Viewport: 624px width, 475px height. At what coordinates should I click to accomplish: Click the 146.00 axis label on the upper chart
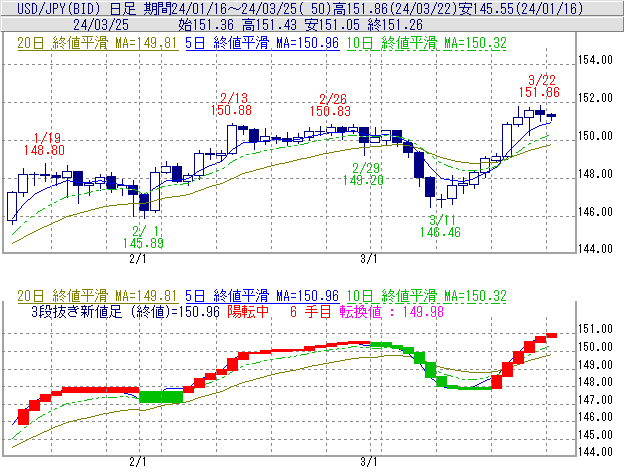click(x=595, y=212)
